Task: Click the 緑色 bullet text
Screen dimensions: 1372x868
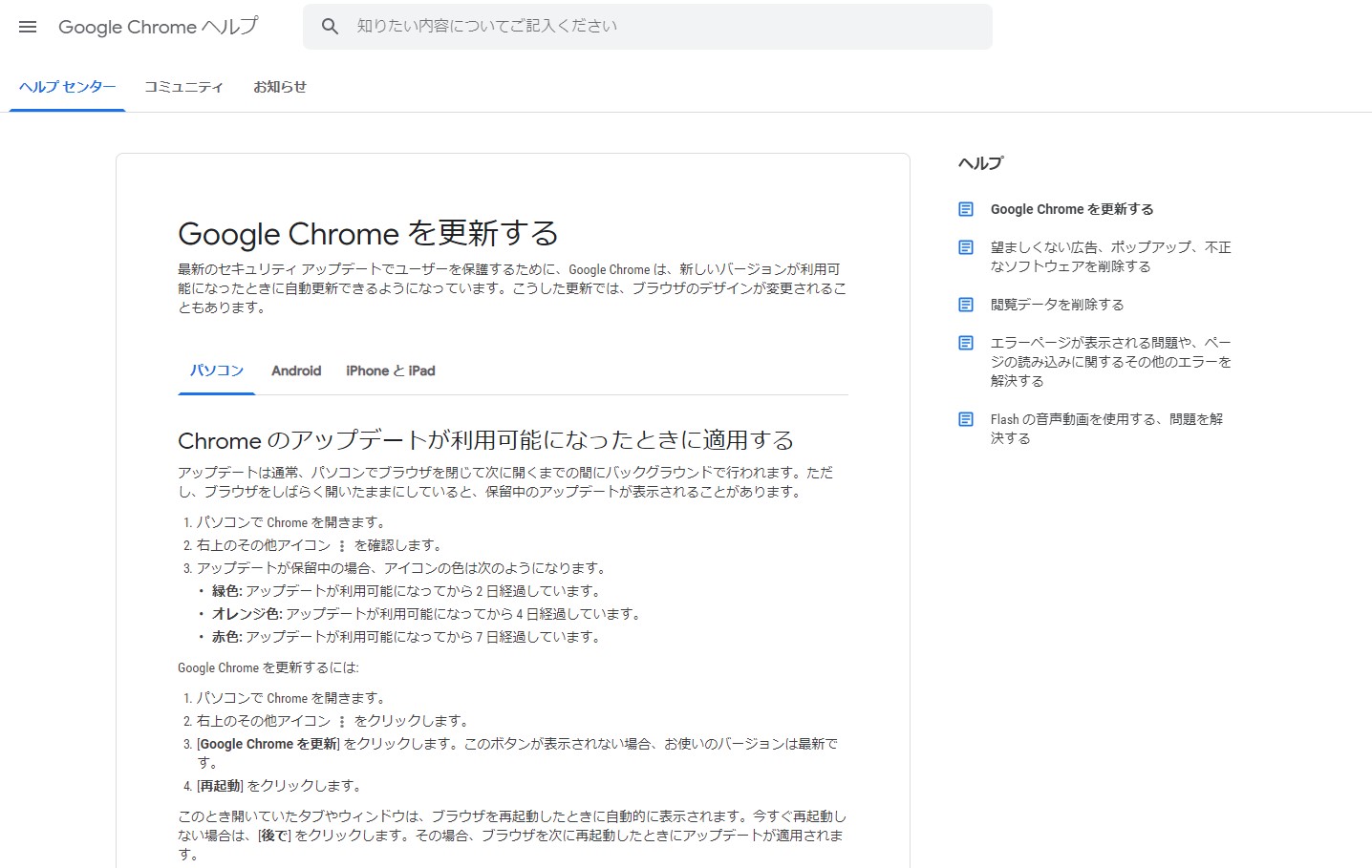Action: [x=406, y=591]
